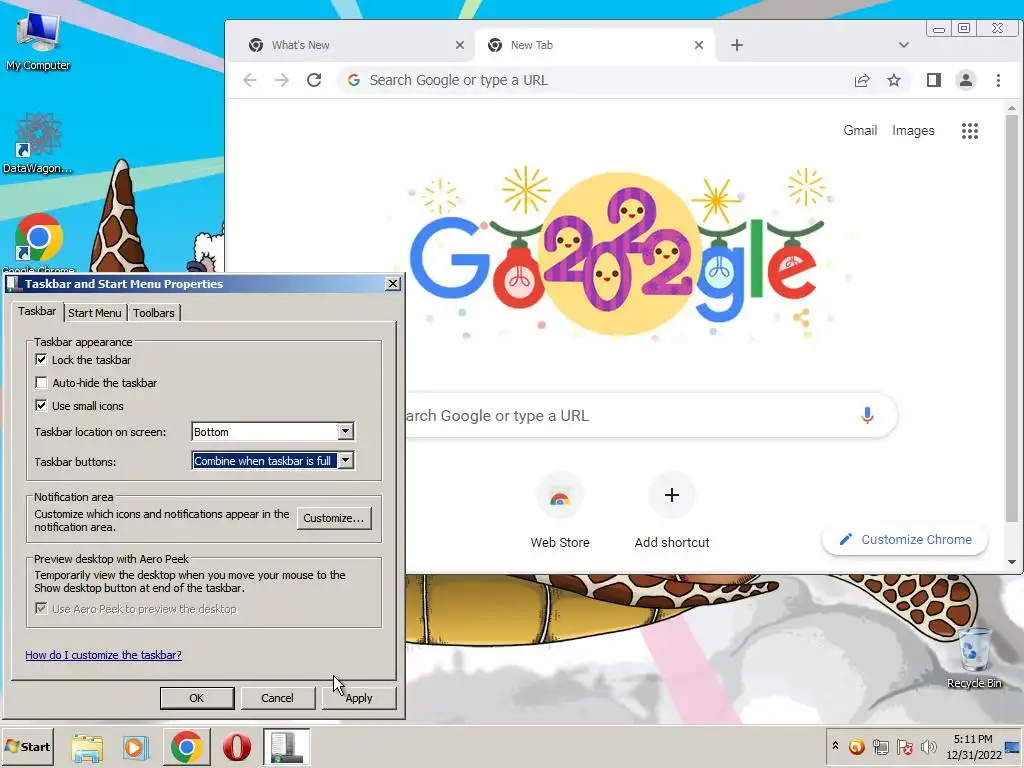
Task: Switch to the Start Menu tab
Action: tap(95, 313)
